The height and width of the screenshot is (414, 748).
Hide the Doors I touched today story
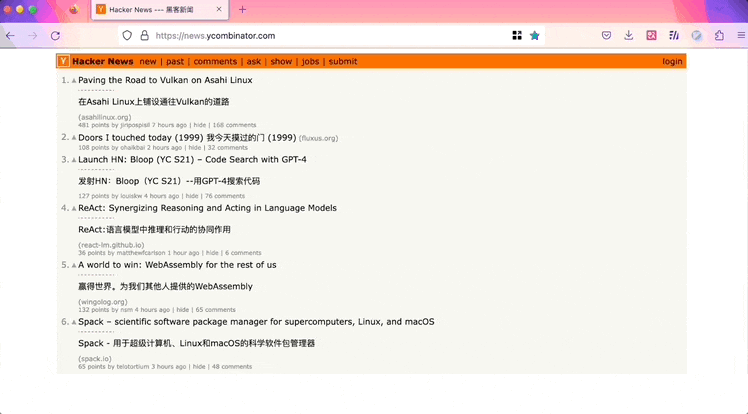tap(195, 147)
